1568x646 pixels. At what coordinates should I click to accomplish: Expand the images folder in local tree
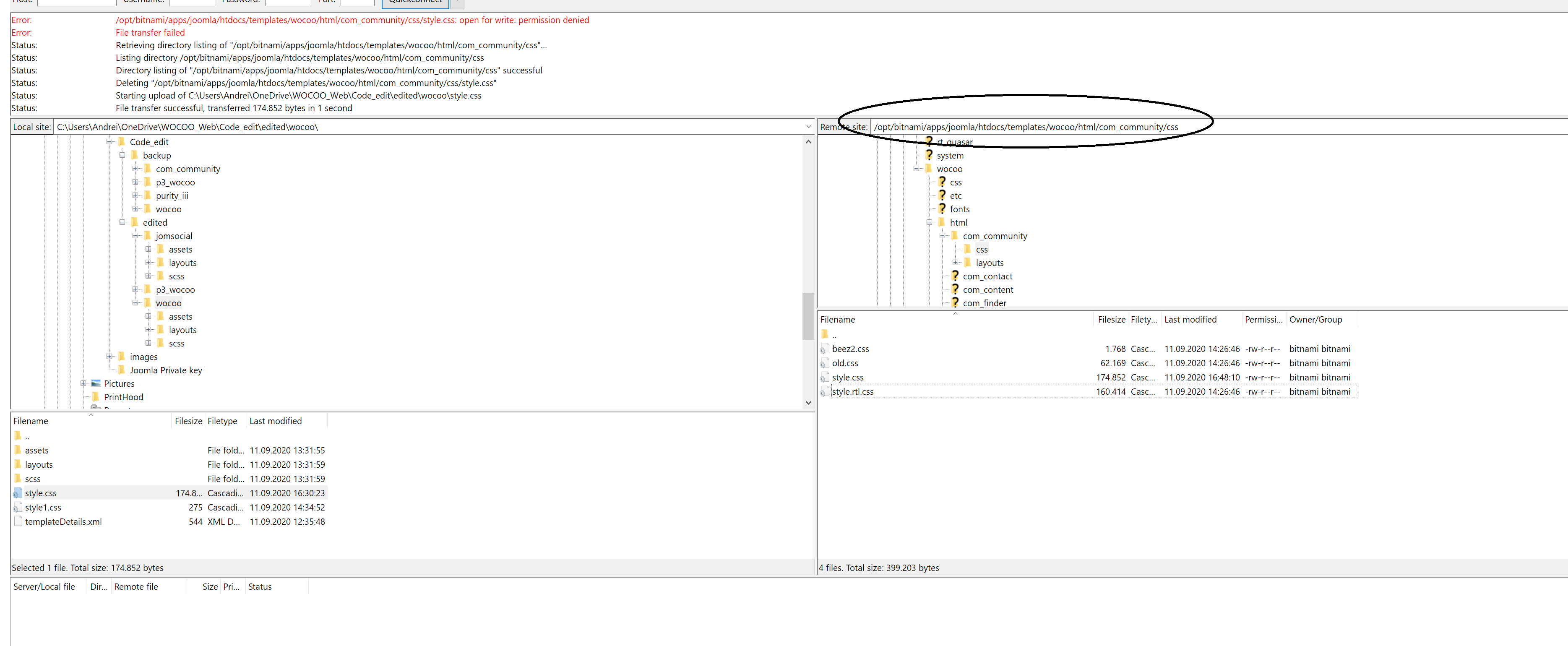pos(109,356)
